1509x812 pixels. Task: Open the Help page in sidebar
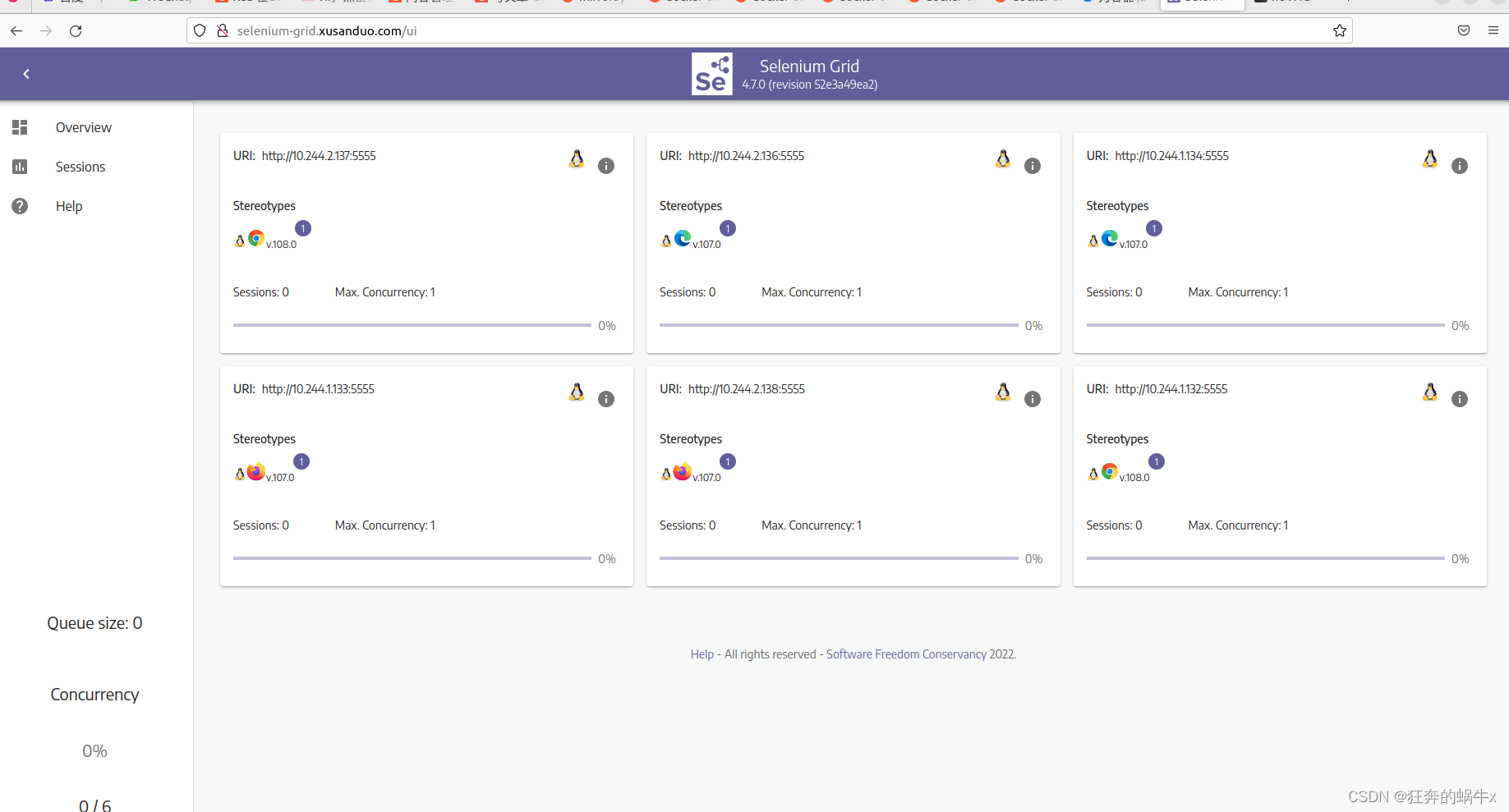click(69, 206)
